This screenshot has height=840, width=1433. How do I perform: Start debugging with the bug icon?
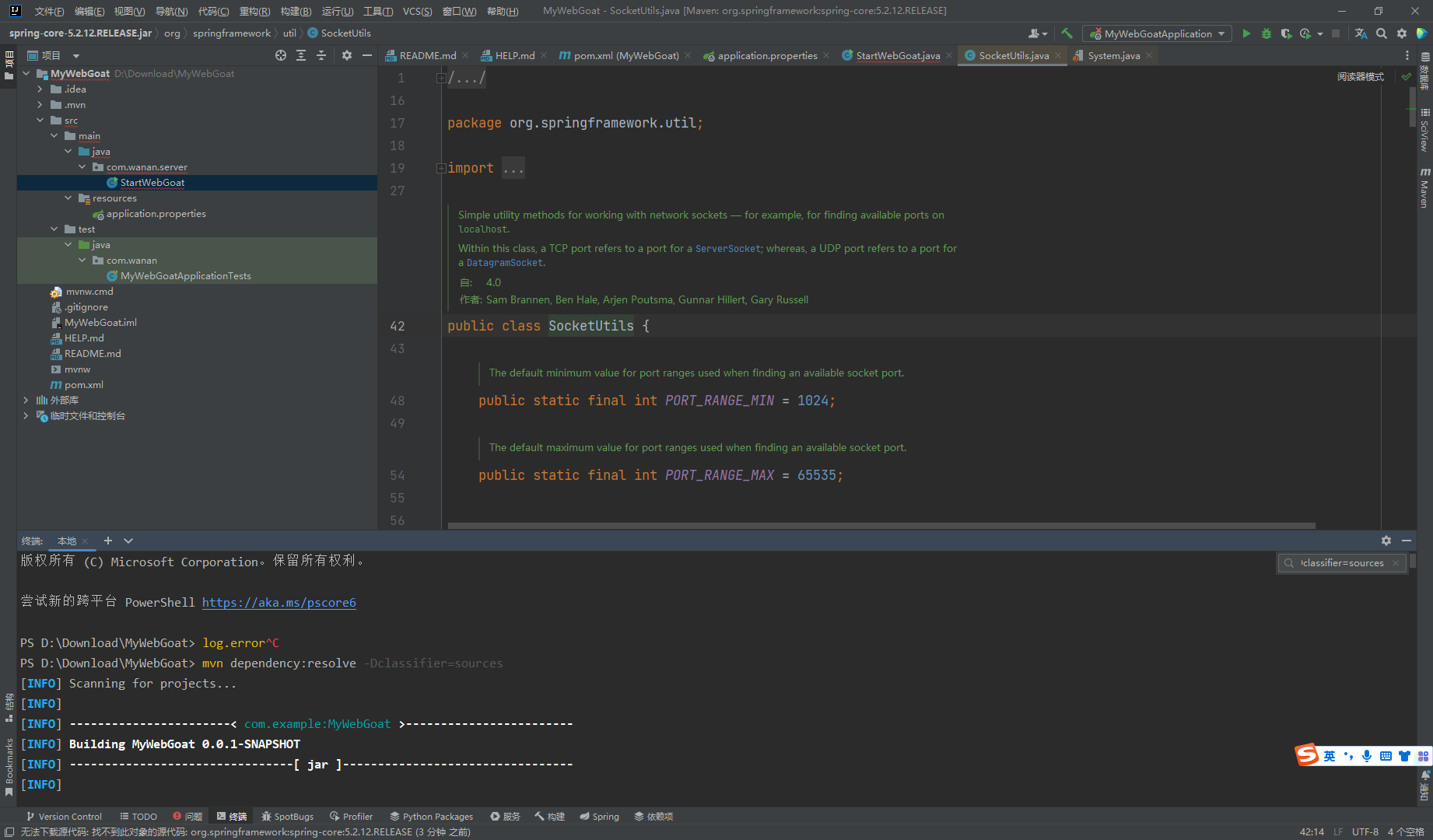1266,33
